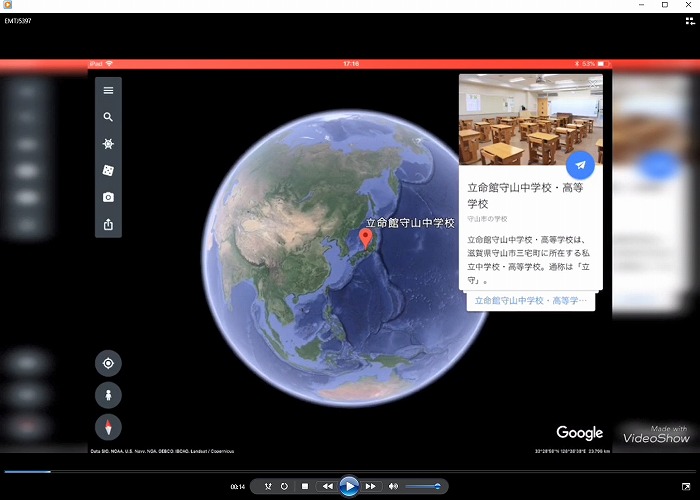This screenshot has height=500, width=700.
Task: Toggle shuffle in the media player
Action: tap(268, 486)
